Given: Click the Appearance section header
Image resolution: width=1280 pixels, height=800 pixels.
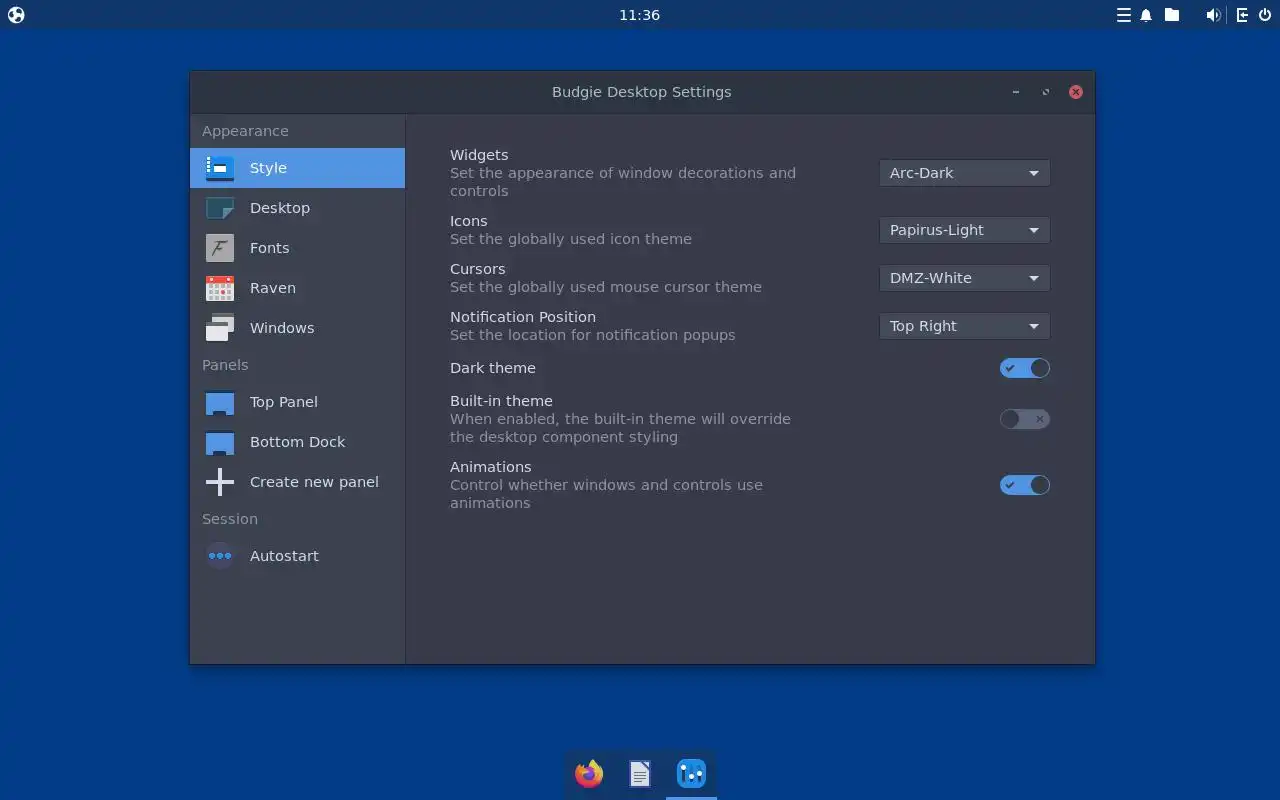Looking at the screenshot, I should click(245, 131).
